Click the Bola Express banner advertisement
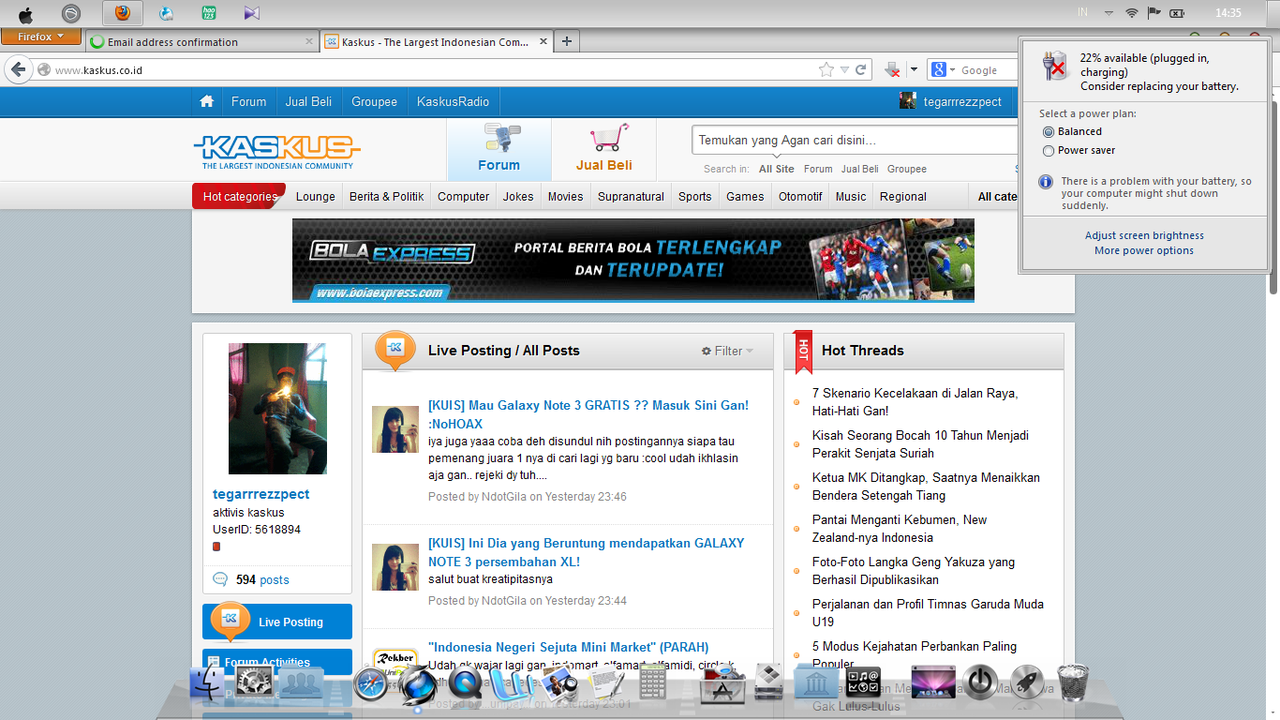Viewport: 1280px width, 720px height. [633, 260]
